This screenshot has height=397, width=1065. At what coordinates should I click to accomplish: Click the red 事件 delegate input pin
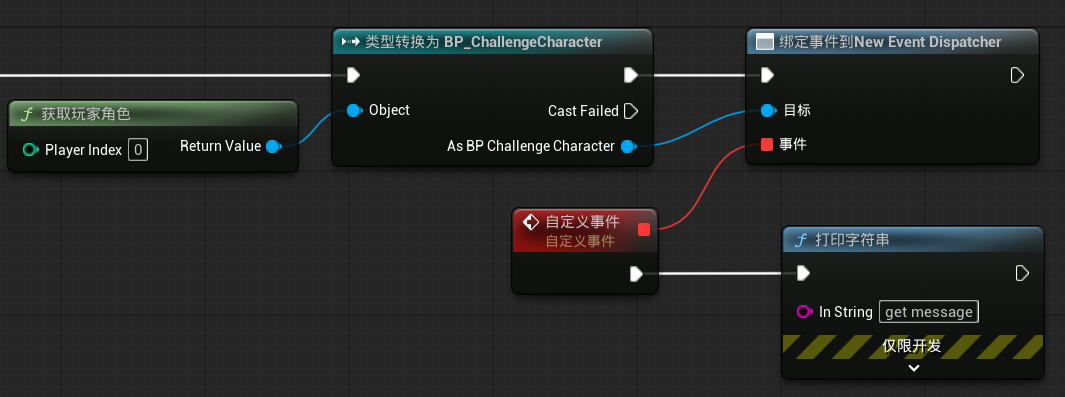(x=767, y=144)
